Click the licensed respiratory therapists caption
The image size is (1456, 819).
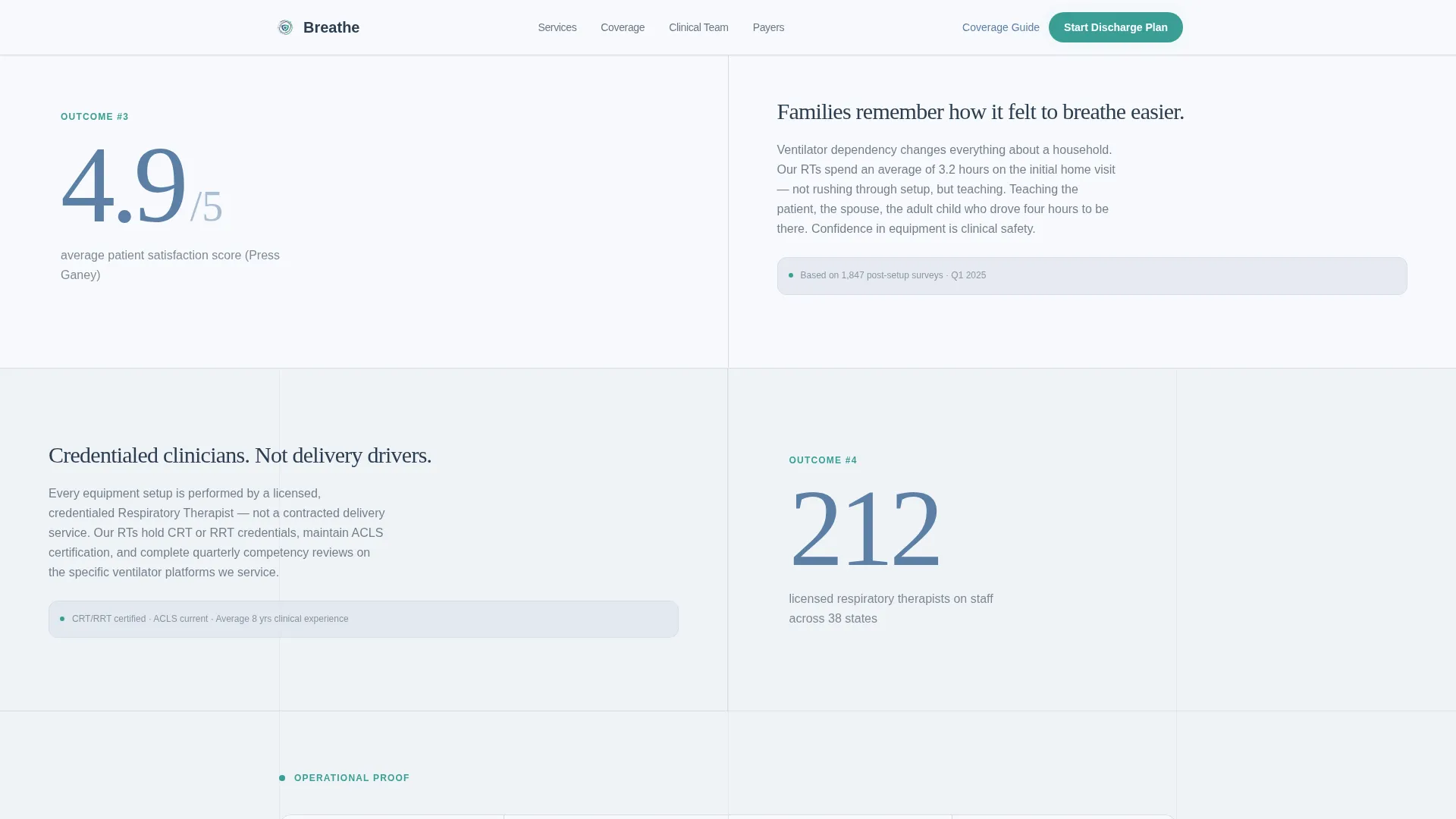[x=891, y=609]
